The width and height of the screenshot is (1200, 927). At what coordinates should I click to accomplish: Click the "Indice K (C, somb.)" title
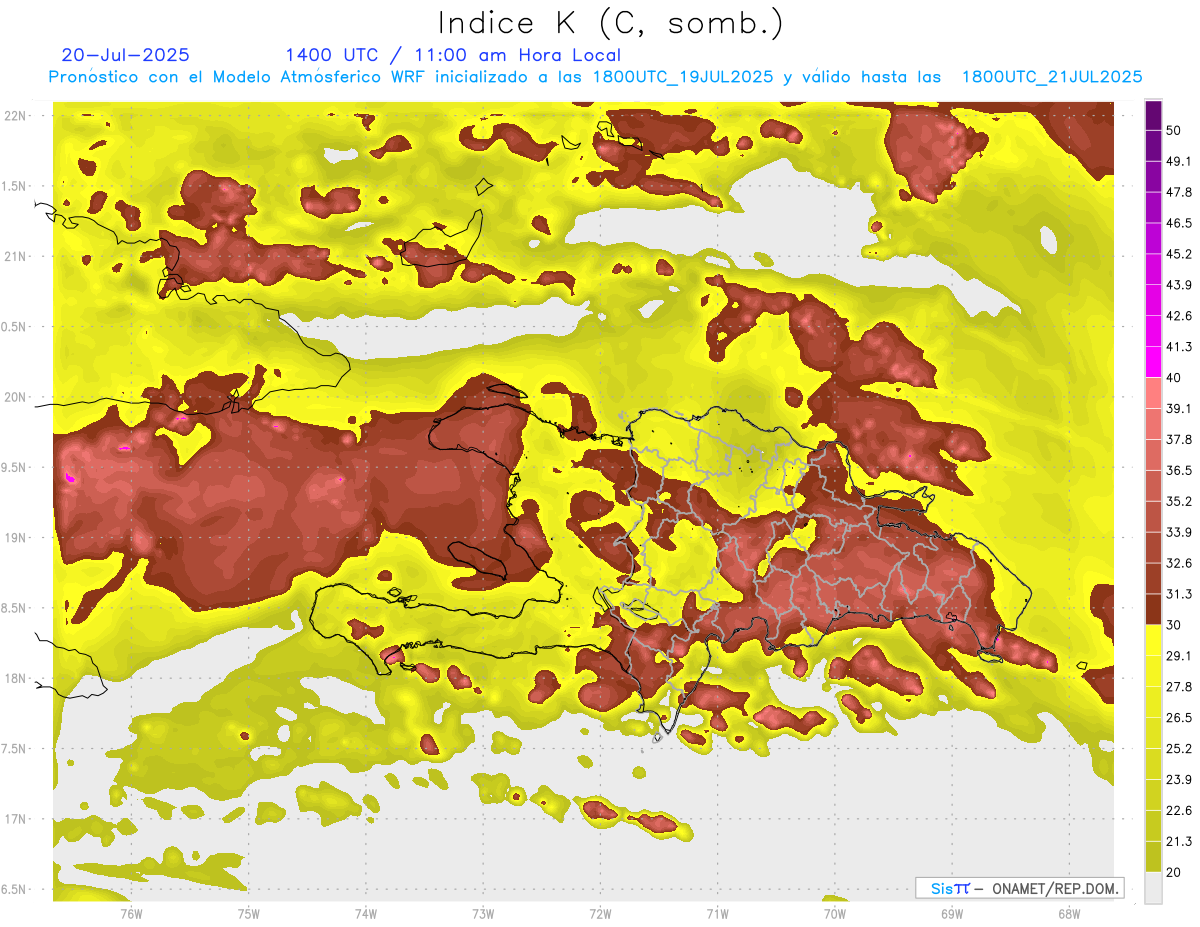pos(610,23)
